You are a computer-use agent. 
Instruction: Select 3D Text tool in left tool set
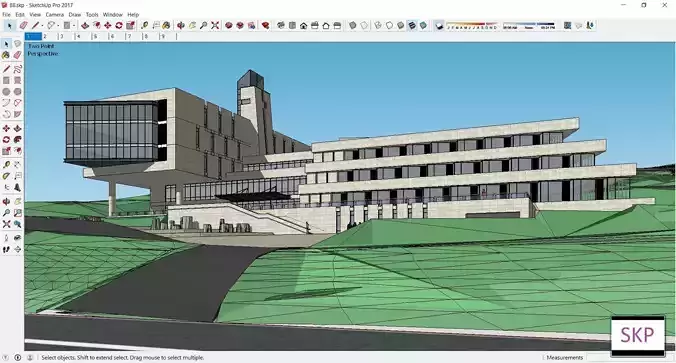point(17,188)
